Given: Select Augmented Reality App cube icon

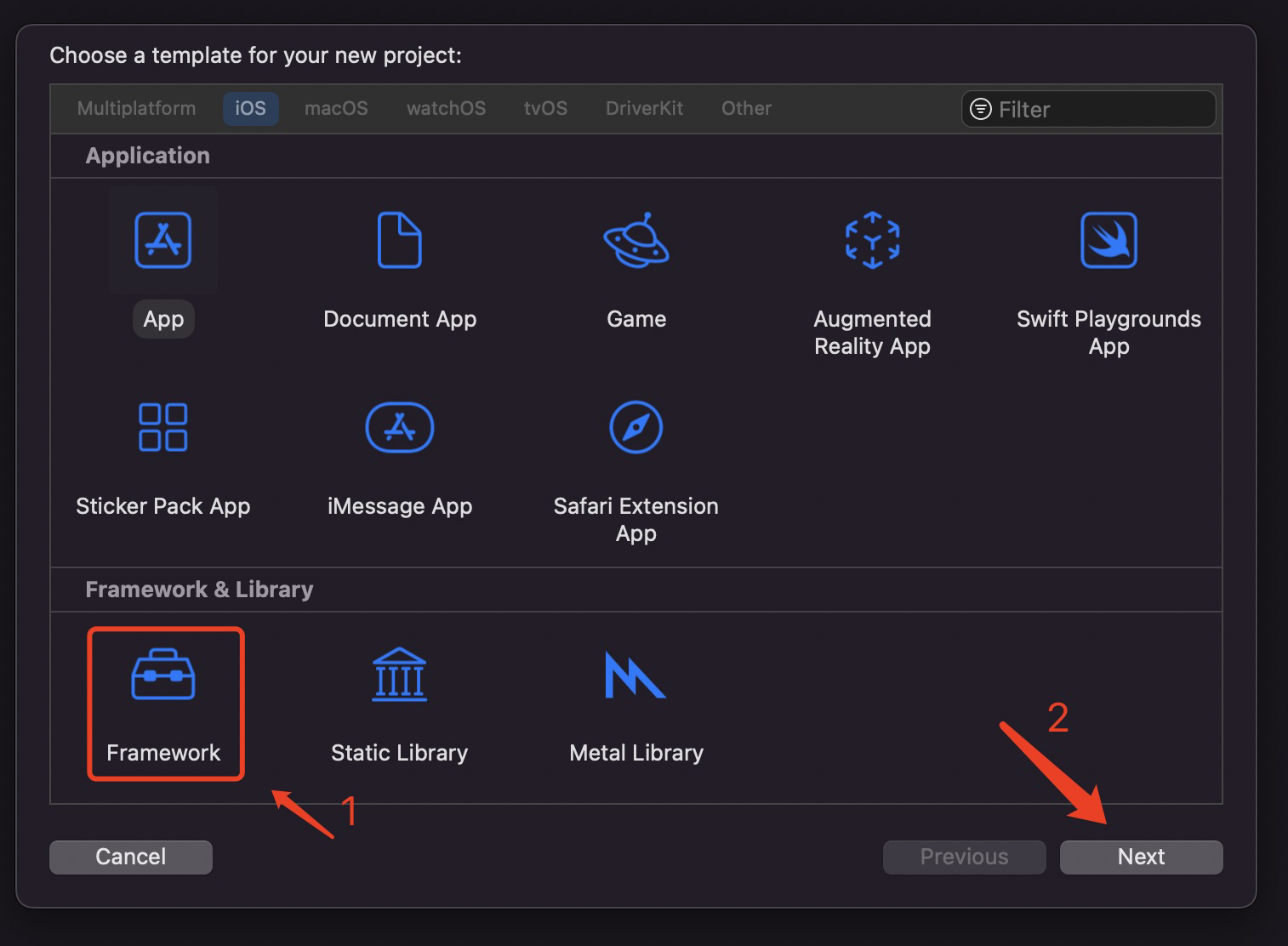Looking at the screenshot, I should (x=872, y=240).
